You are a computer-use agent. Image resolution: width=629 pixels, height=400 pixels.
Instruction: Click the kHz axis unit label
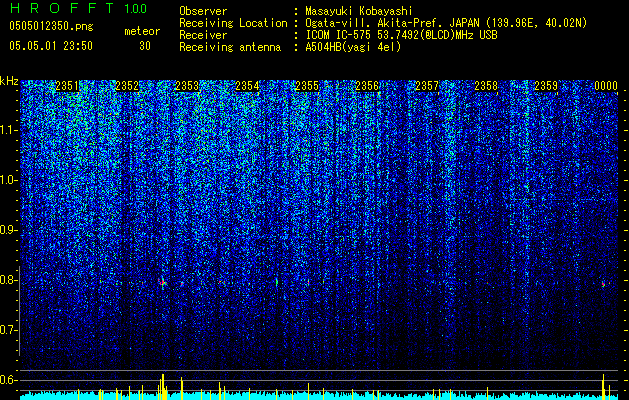(9, 81)
